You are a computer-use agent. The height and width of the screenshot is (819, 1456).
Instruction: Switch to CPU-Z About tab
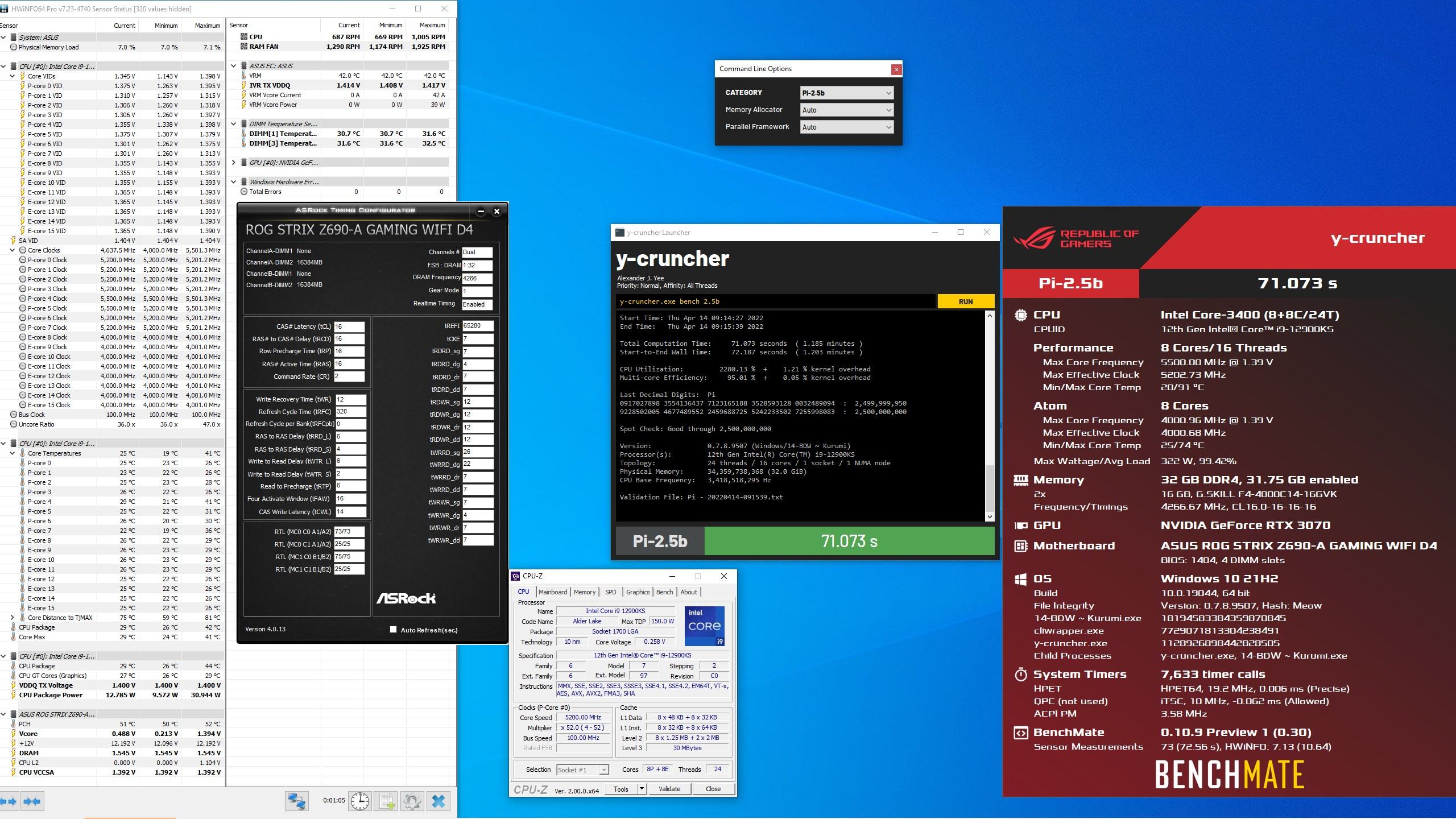point(689,592)
